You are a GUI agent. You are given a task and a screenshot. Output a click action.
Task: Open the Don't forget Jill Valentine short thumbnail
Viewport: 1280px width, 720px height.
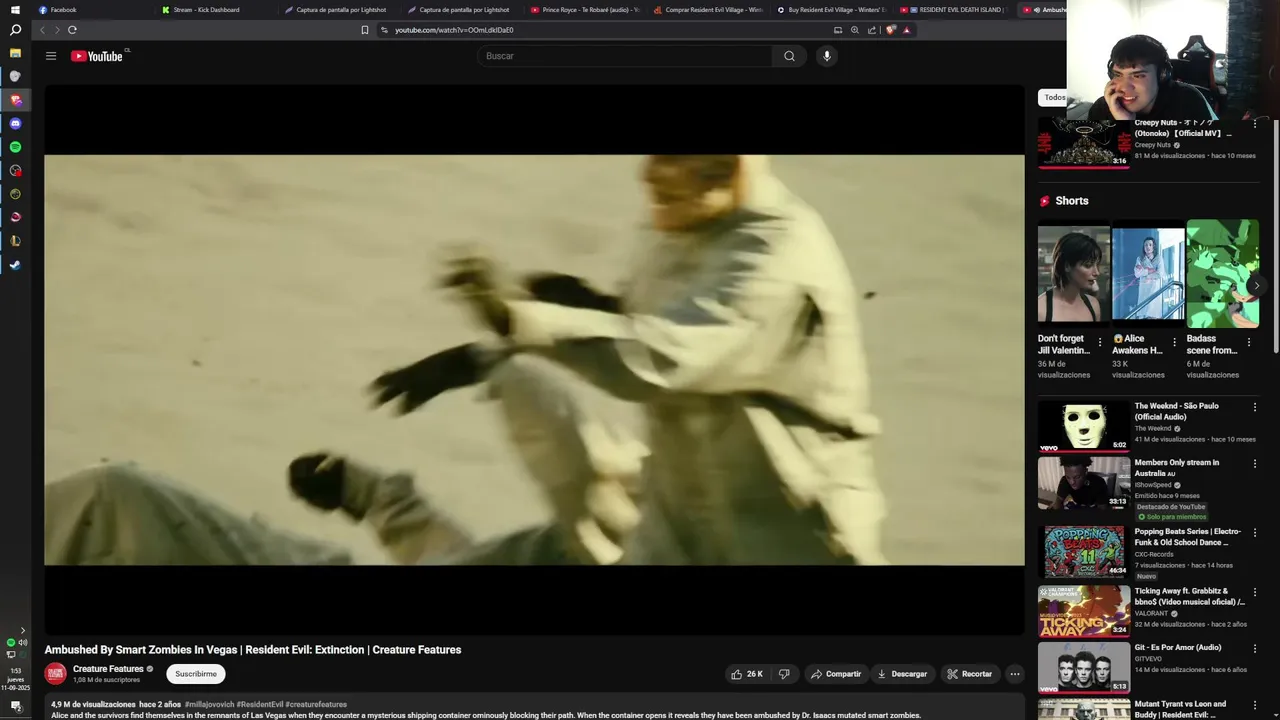(x=1074, y=273)
